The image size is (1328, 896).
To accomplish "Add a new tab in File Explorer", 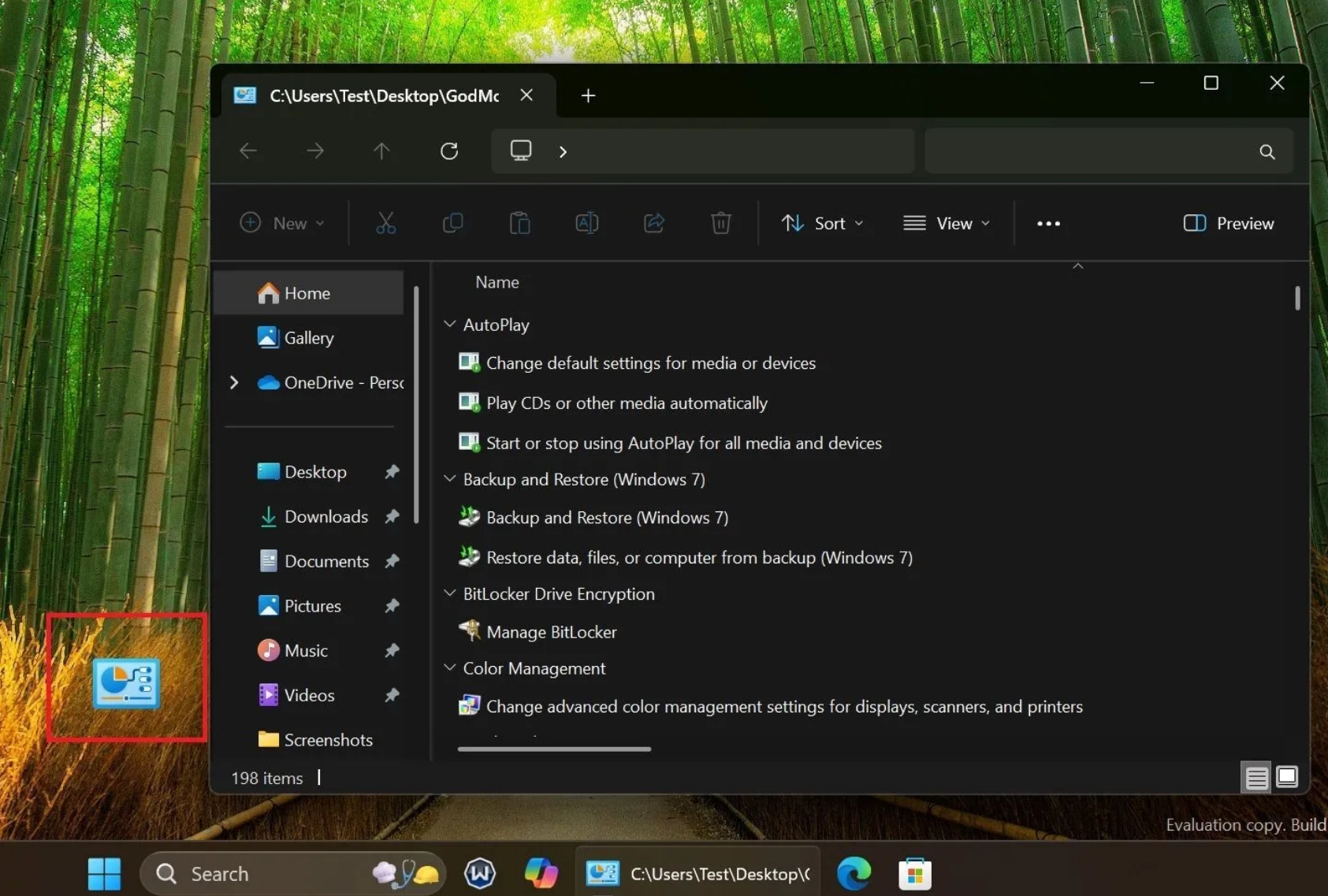I will (x=588, y=95).
